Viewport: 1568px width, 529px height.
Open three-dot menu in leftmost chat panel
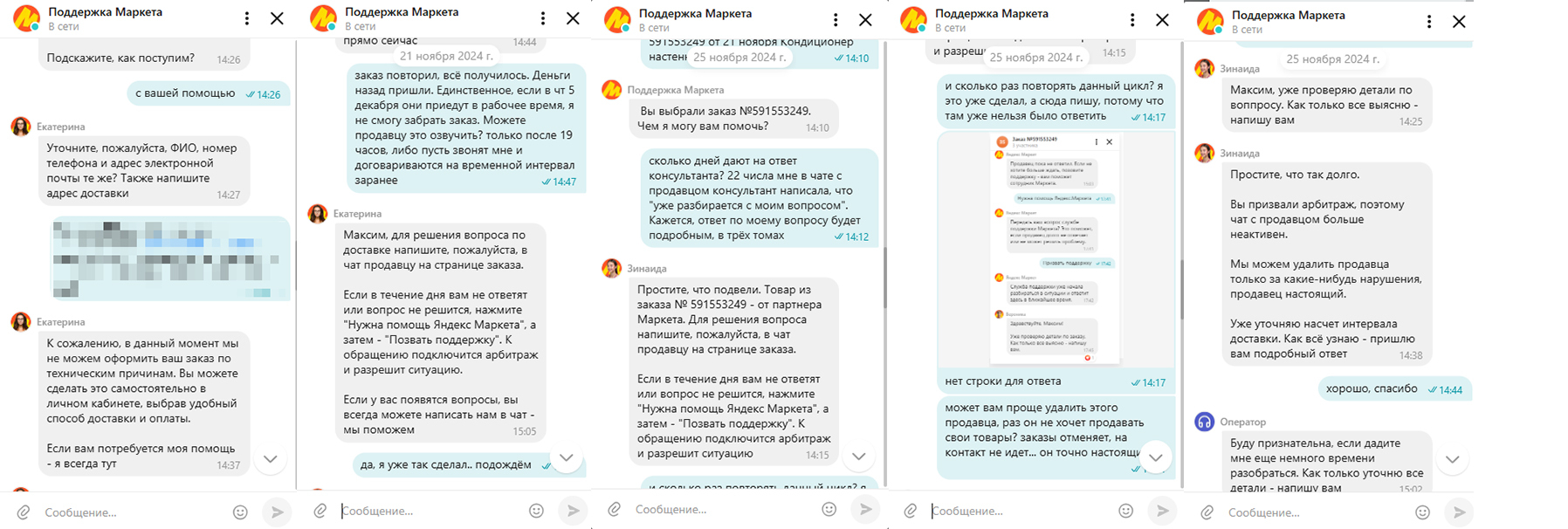[247, 18]
